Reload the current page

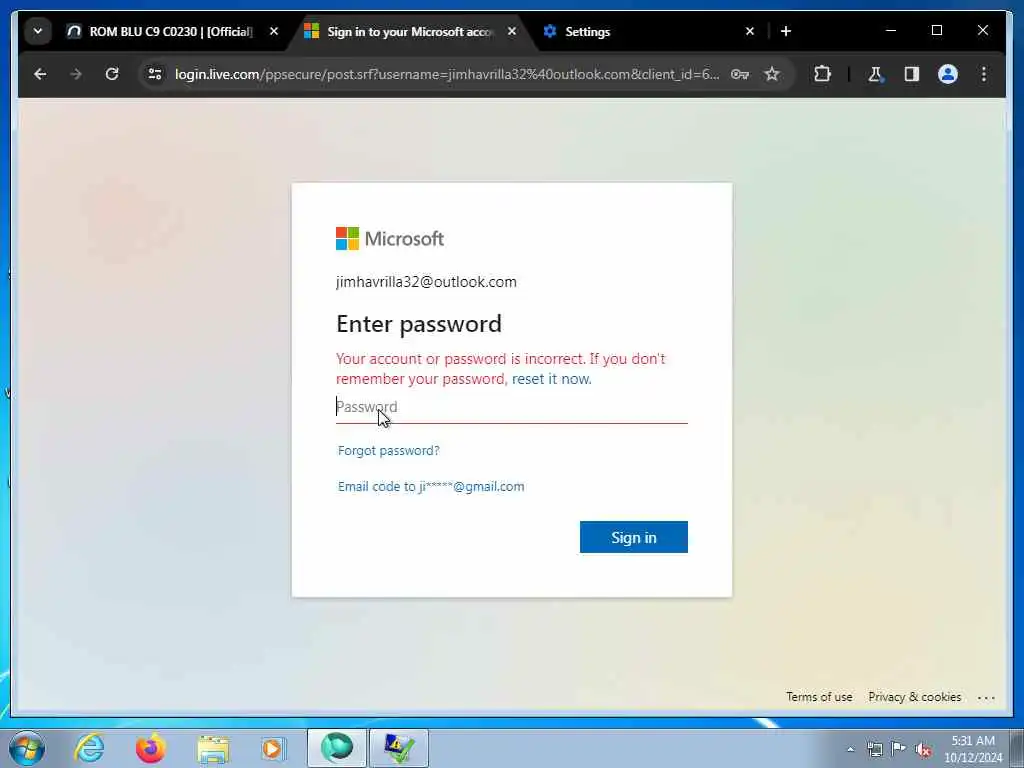[x=112, y=74]
